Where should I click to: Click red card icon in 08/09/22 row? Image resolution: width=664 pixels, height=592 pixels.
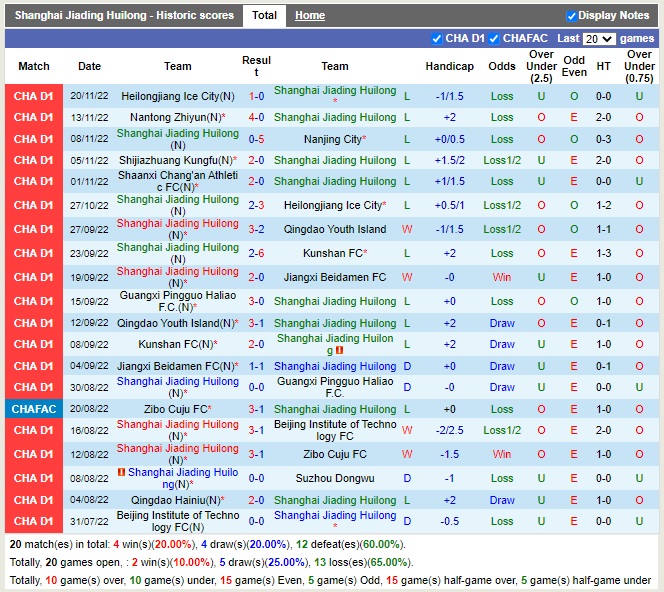click(340, 351)
